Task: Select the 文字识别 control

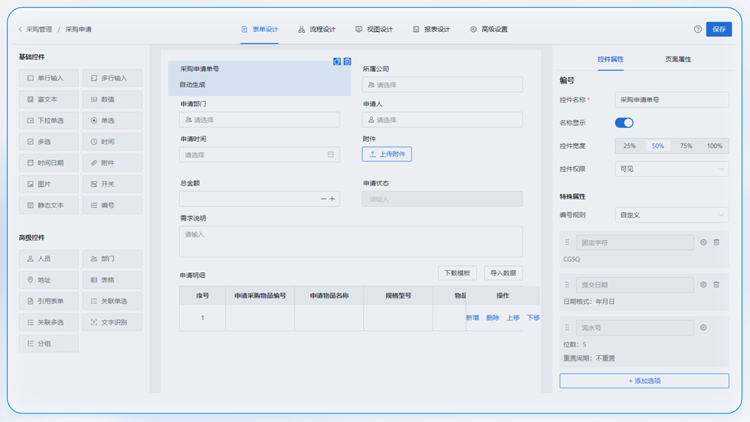Action: 112,322
